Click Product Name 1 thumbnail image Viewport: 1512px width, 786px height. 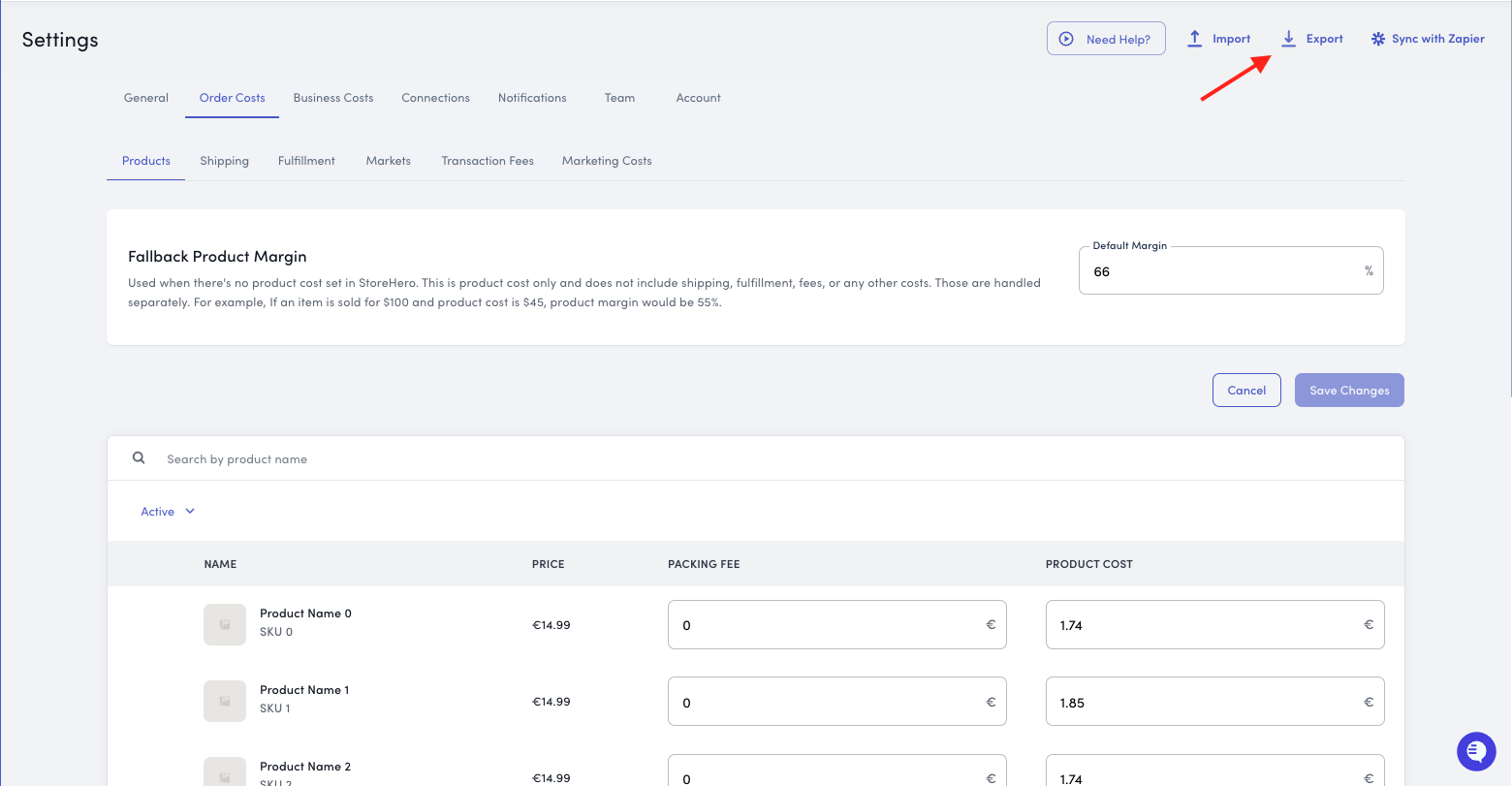click(224, 702)
